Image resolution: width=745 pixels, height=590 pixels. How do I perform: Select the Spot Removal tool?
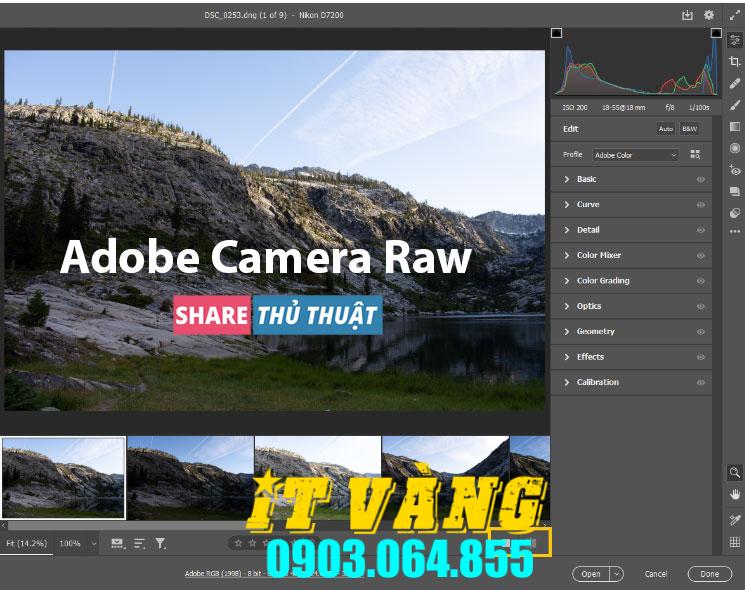point(735,83)
